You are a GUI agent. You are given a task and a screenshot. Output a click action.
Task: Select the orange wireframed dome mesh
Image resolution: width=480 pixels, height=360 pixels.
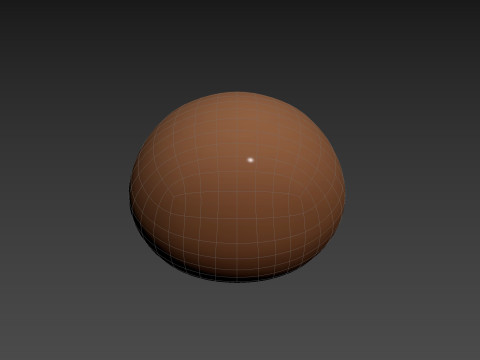point(237,187)
